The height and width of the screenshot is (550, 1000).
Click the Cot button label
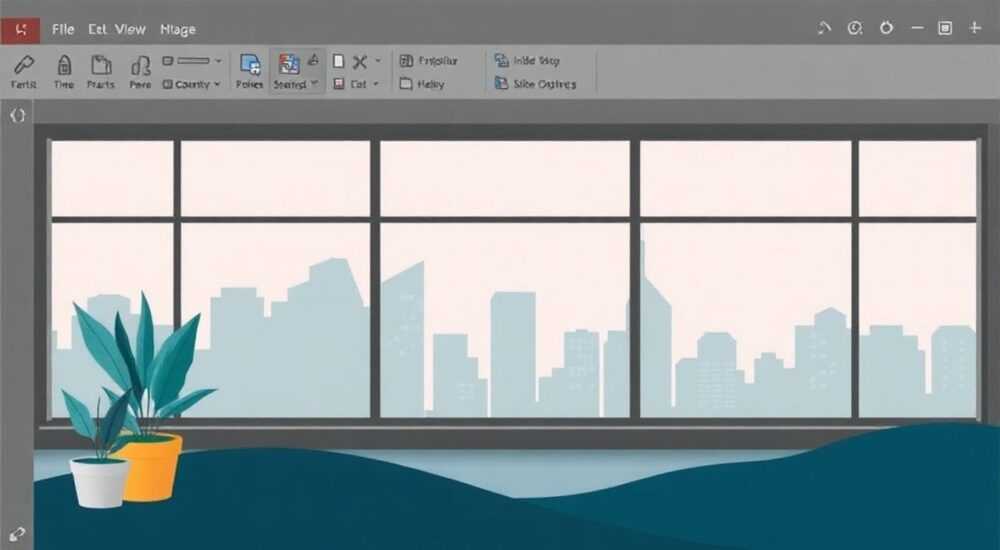pos(358,84)
